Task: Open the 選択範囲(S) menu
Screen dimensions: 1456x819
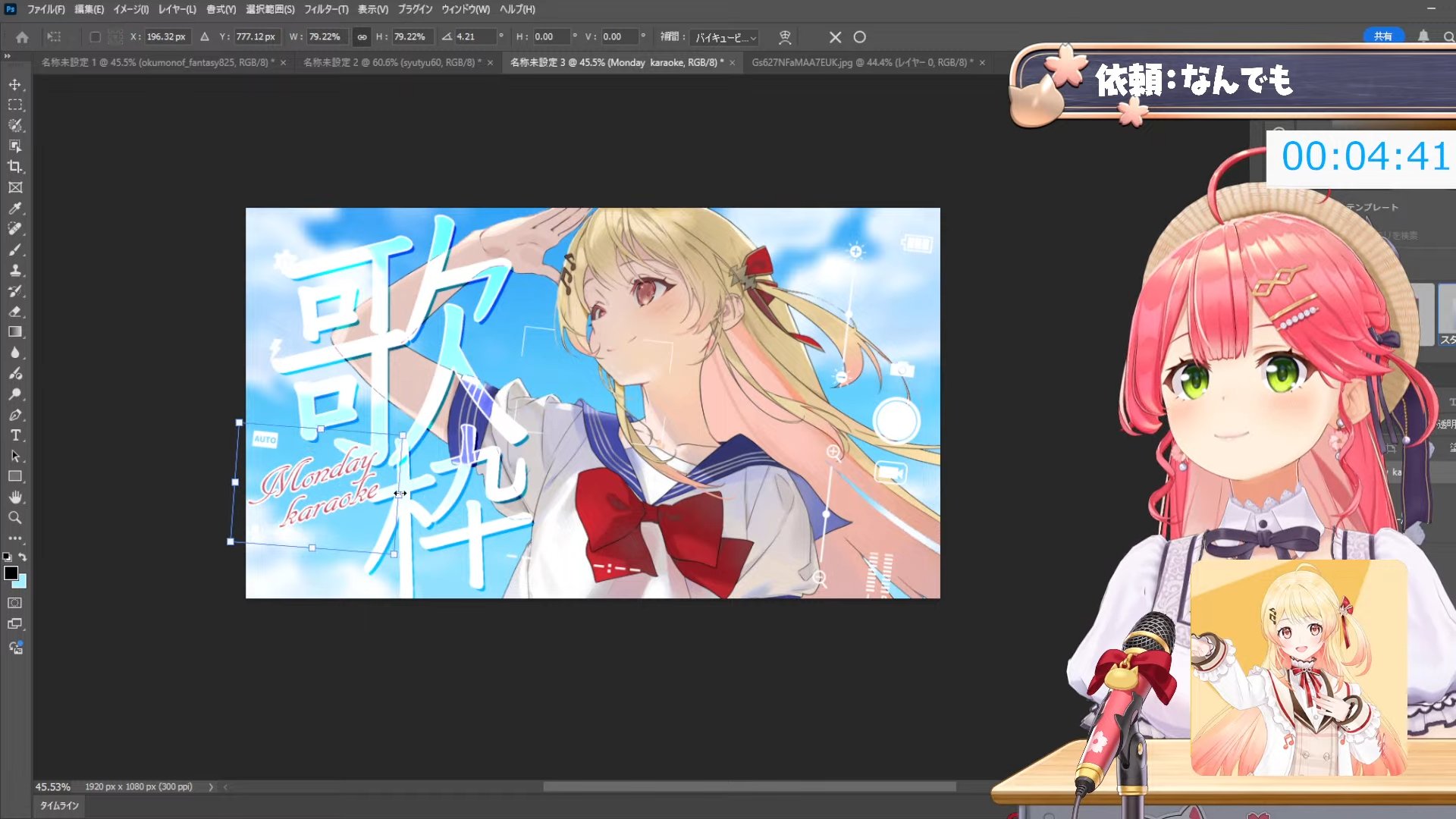Action: click(270, 9)
